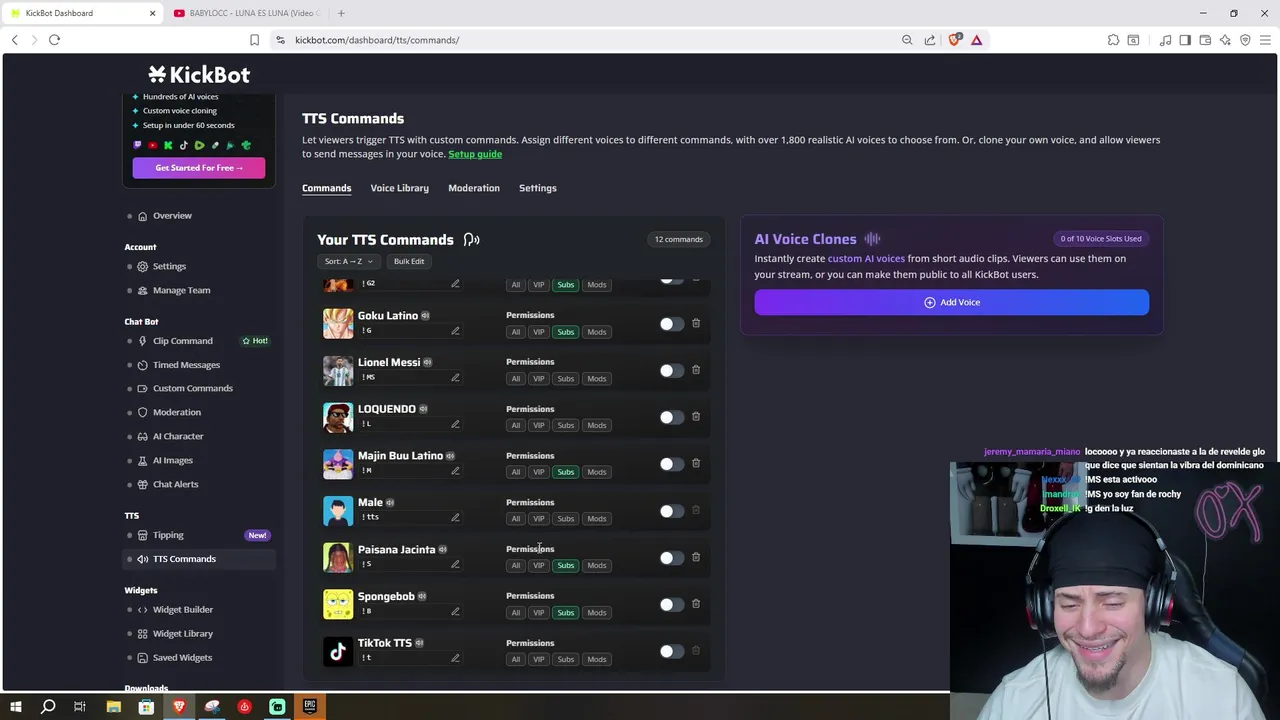Image resolution: width=1280 pixels, height=720 pixels.
Task: Open the Brave Rewards triangle icon
Action: point(977,40)
